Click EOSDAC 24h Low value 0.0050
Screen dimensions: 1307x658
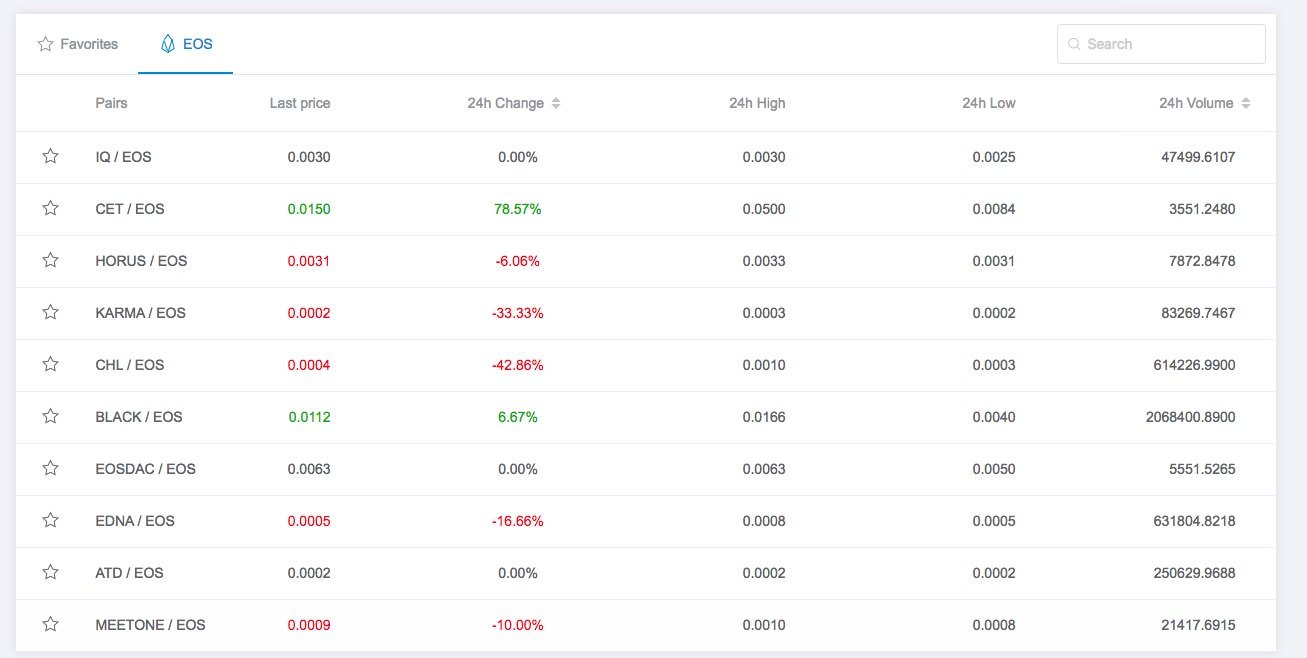click(994, 469)
